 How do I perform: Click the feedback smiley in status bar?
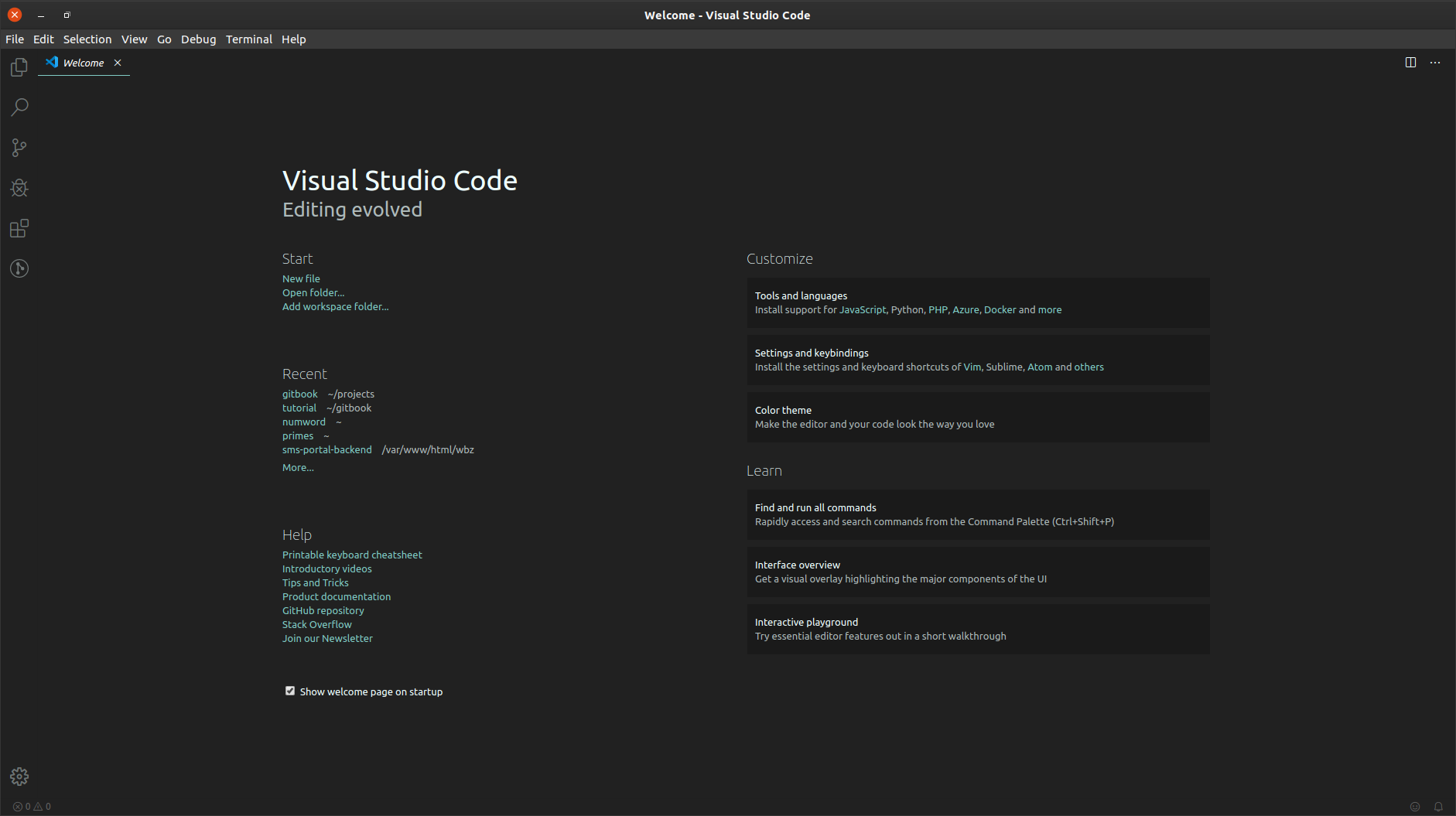click(x=1415, y=806)
